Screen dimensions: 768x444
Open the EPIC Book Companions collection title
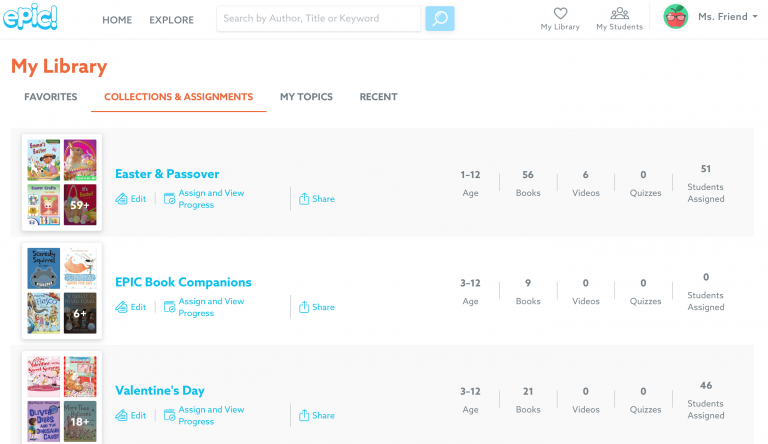pos(183,282)
